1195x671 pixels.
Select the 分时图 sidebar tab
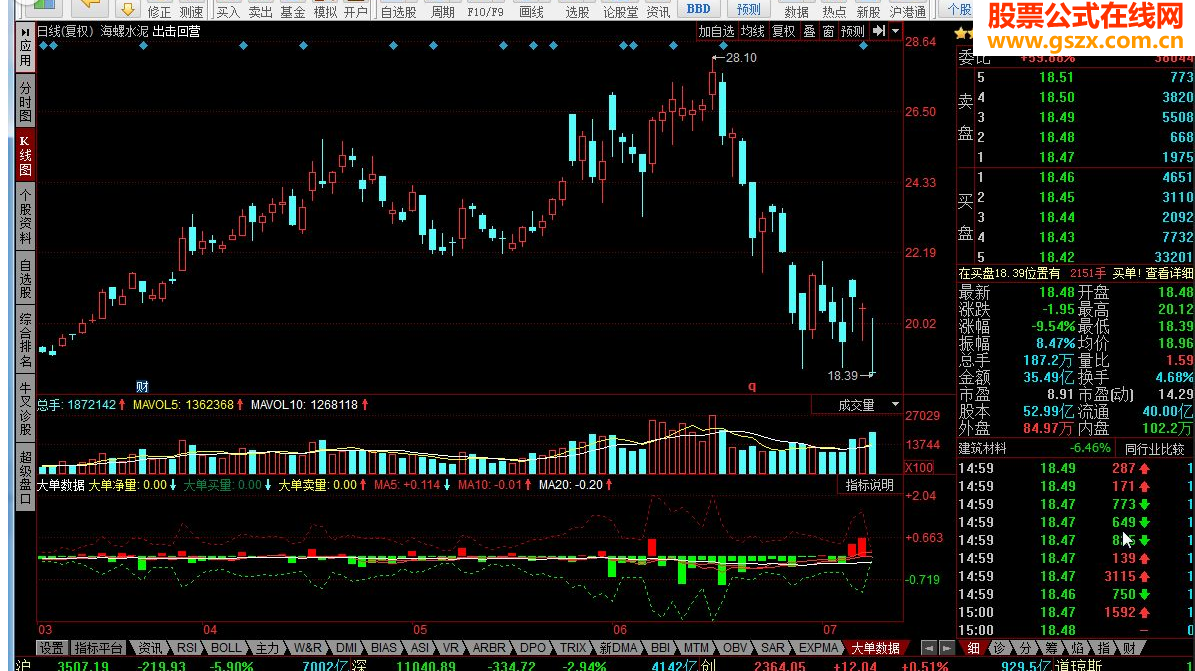(25, 102)
